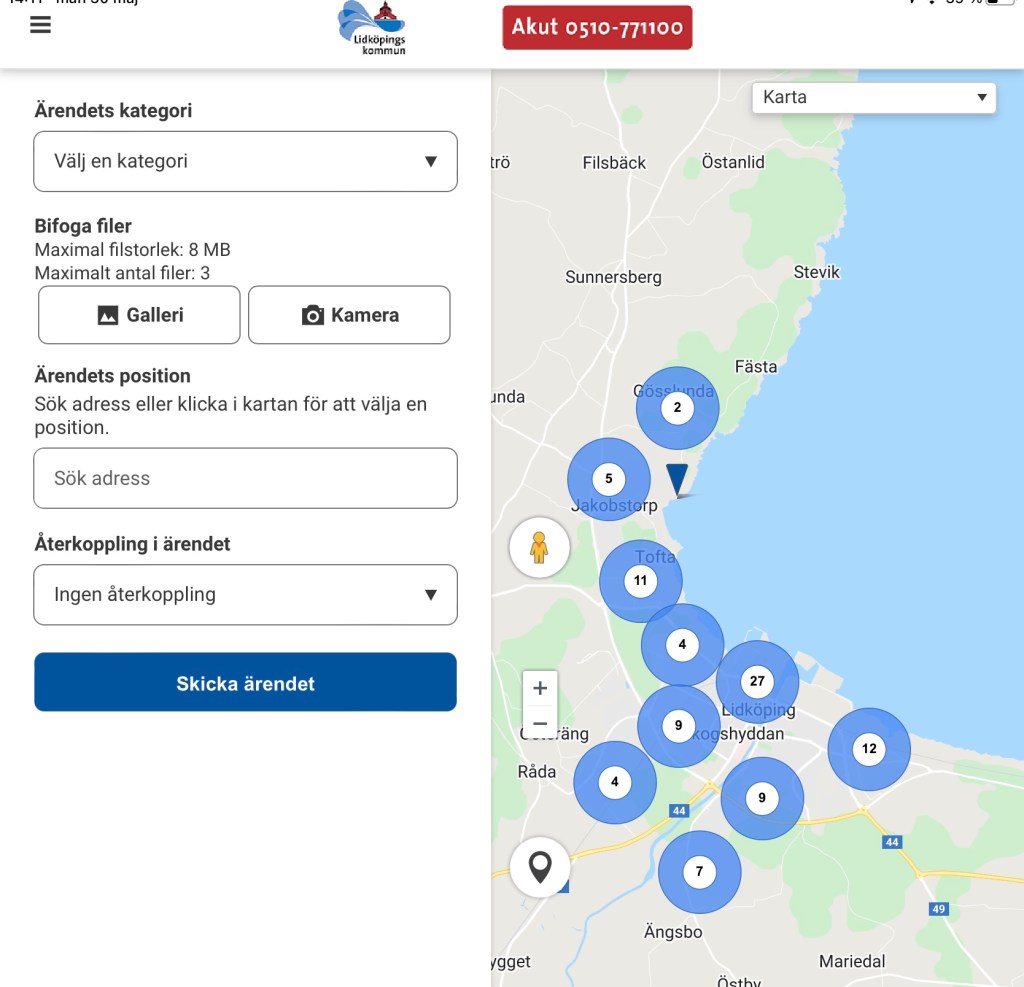
Task: Open the Karta map type dropdown
Action: point(874,97)
